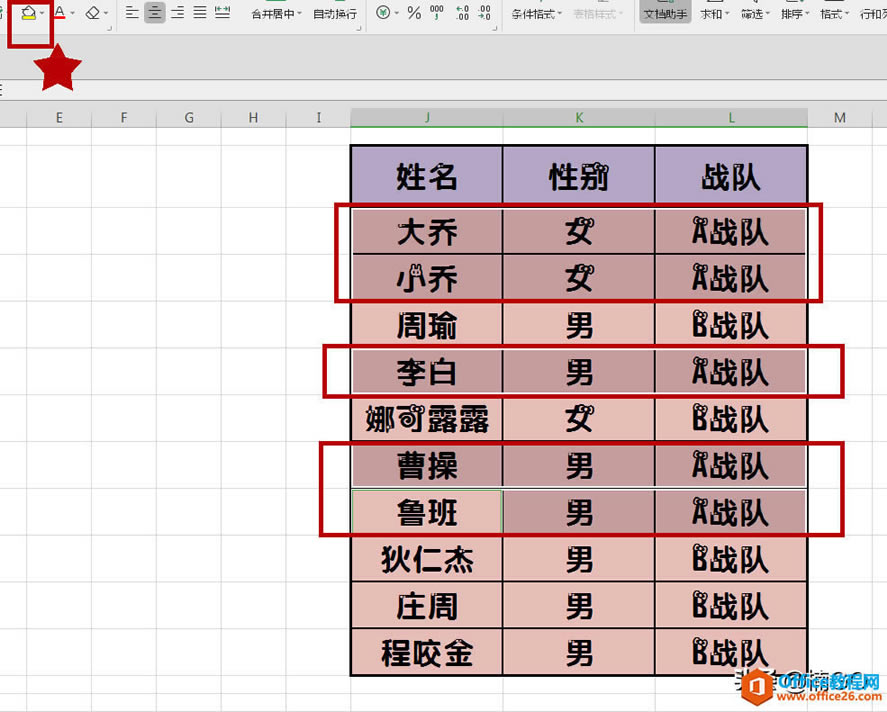Toggle the 文档助手 document assistant button
887x712 pixels.
[x=665, y=12]
